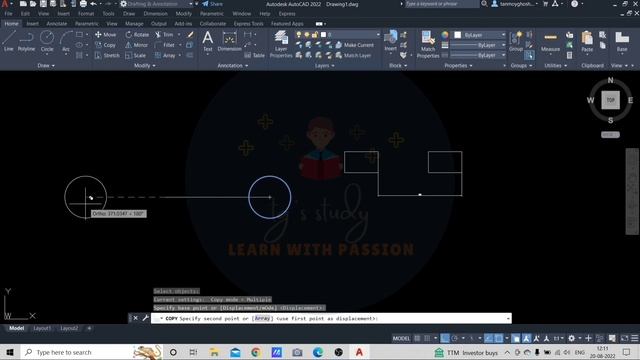Activate the Mirror command
This screenshot has width=640, height=360.
coord(137,45)
